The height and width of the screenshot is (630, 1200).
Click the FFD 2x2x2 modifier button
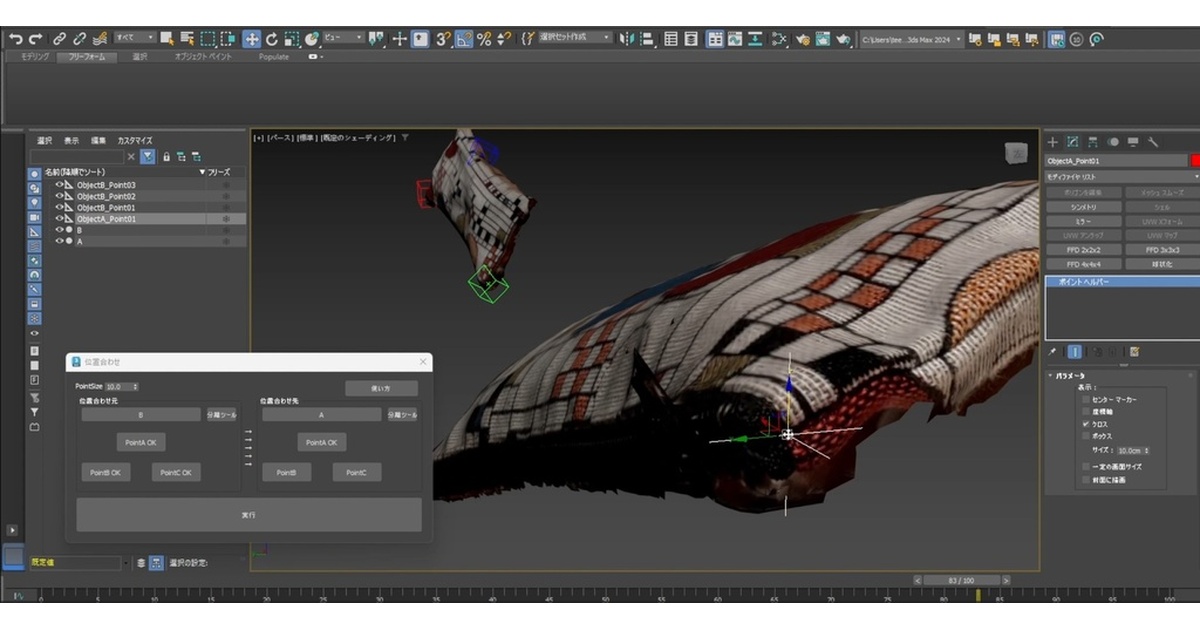[x=1082, y=249]
